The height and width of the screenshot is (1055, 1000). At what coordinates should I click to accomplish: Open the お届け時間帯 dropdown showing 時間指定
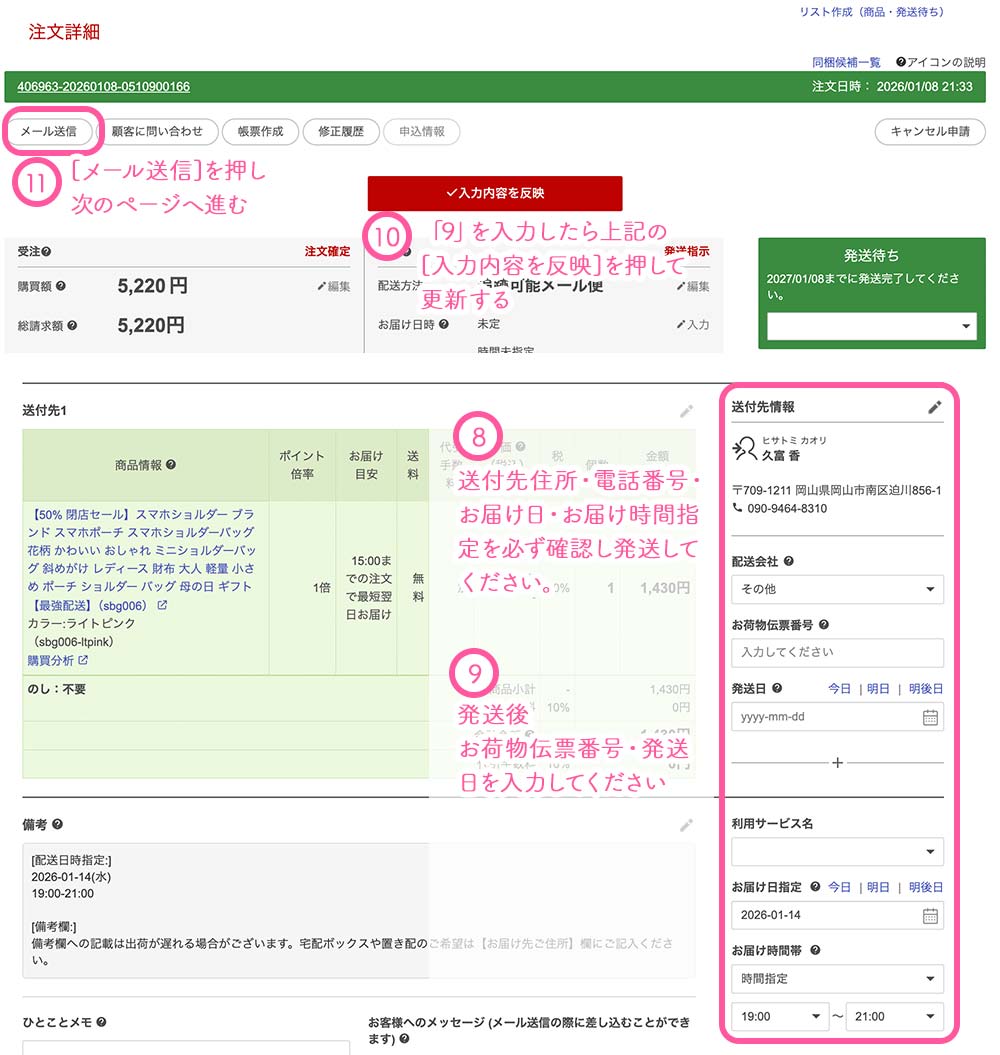click(x=837, y=979)
